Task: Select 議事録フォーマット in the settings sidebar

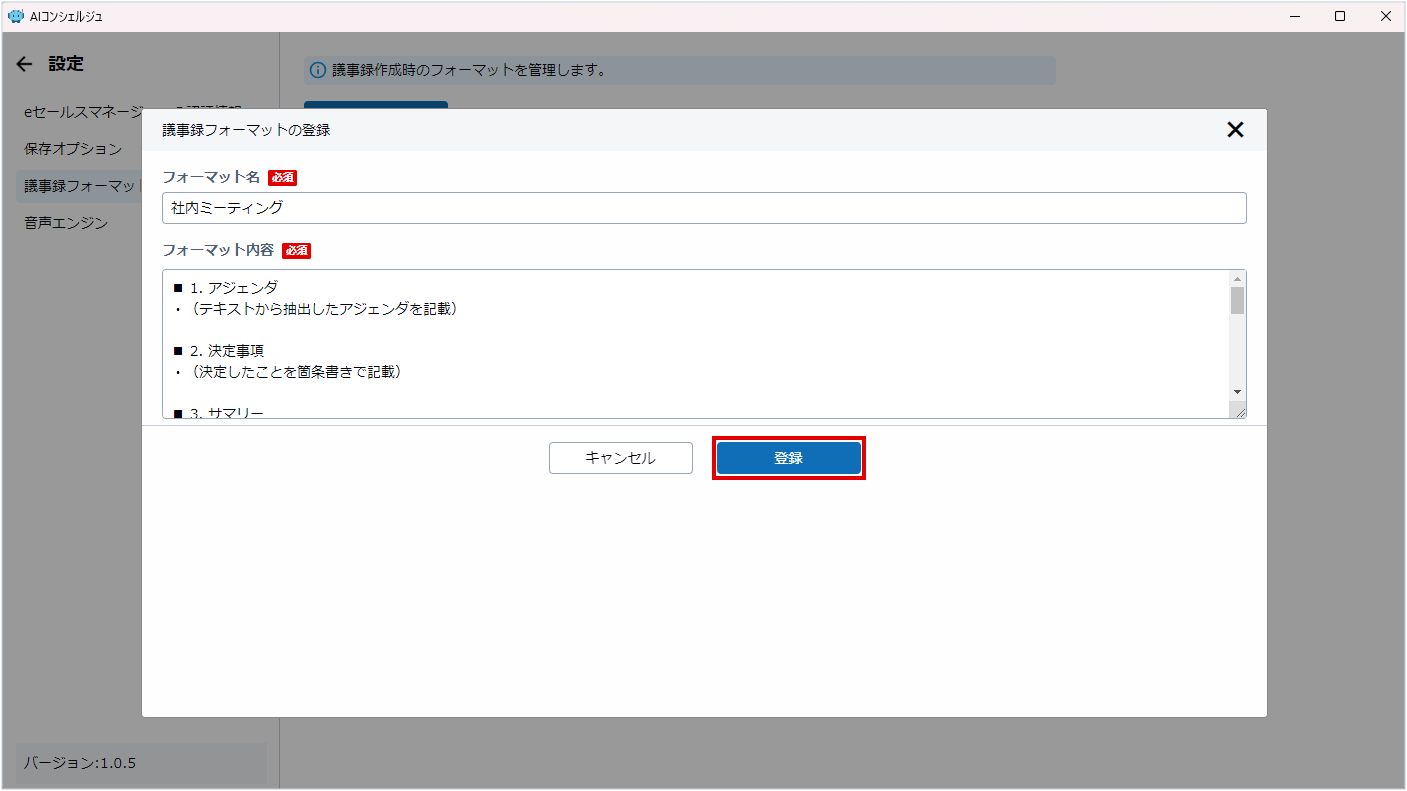Action: coord(78,186)
